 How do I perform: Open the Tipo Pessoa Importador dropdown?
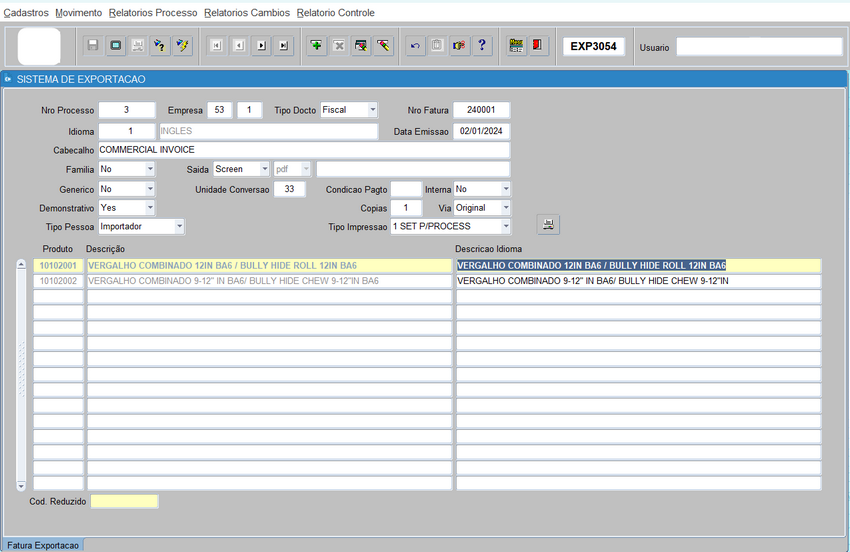[x=179, y=227]
